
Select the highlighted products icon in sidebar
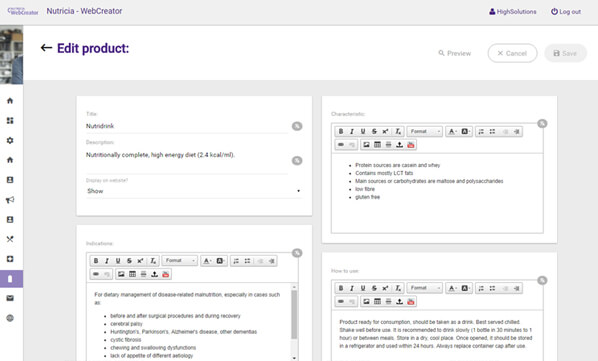tap(11, 279)
